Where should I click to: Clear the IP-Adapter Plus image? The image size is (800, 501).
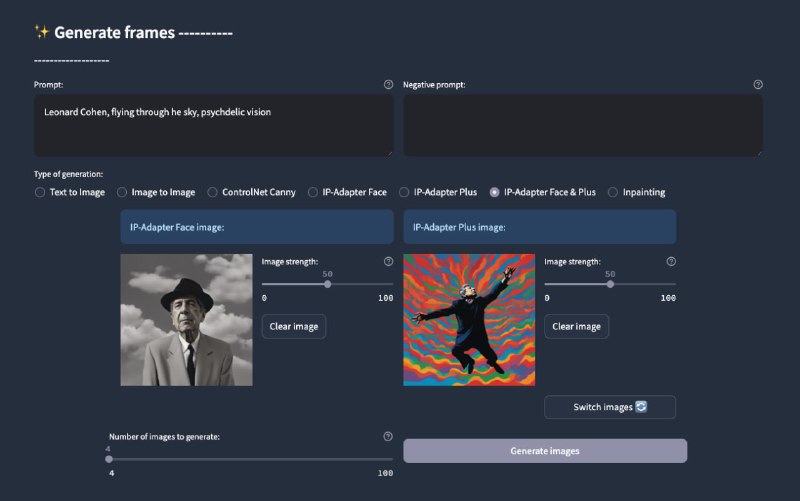point(576,326)
